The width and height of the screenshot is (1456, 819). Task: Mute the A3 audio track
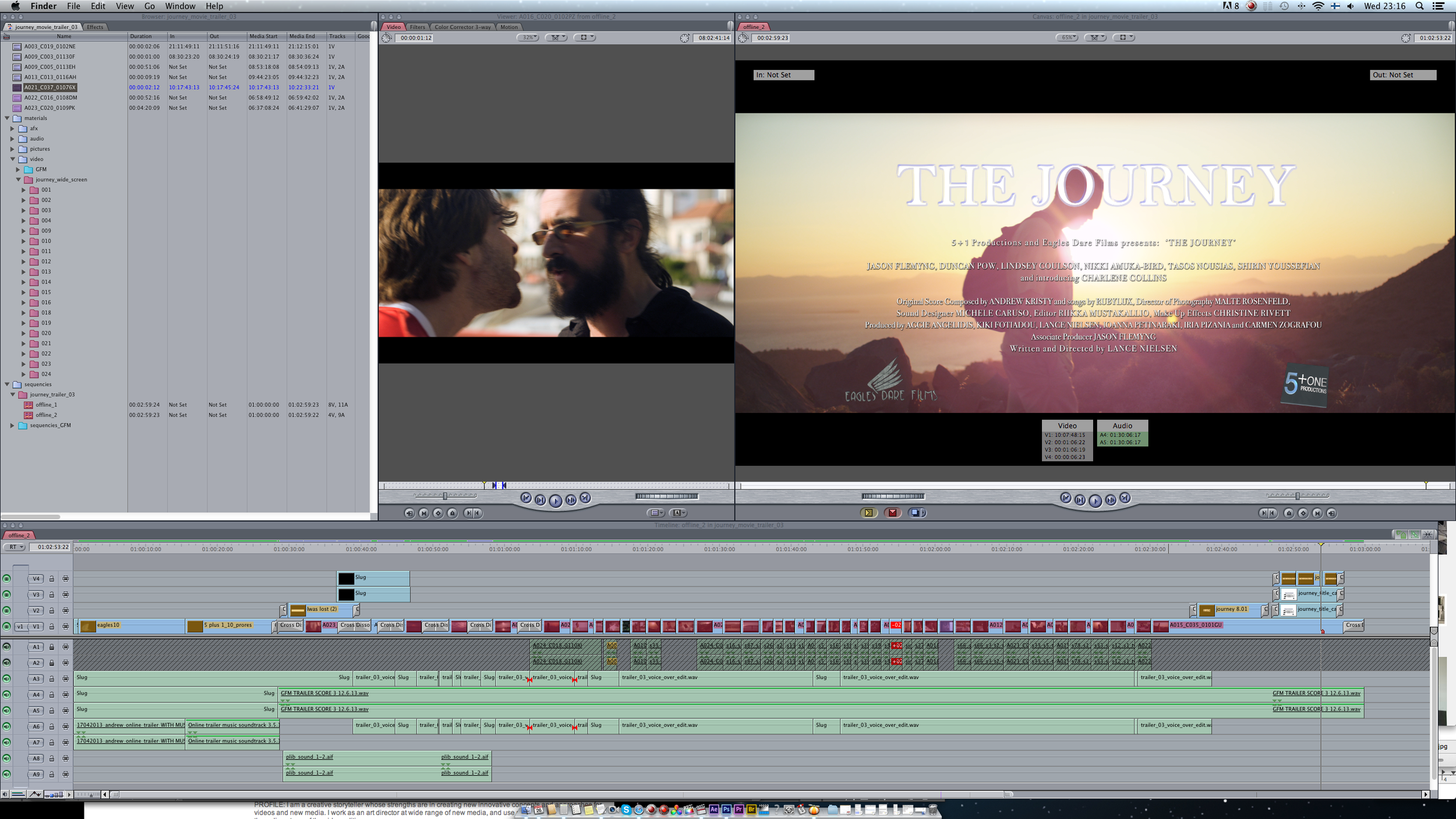[x=6, y=679]
